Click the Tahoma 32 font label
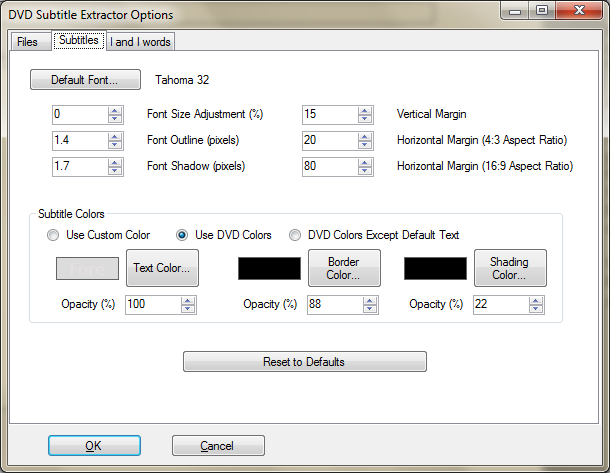 click(x=182, y=80)
